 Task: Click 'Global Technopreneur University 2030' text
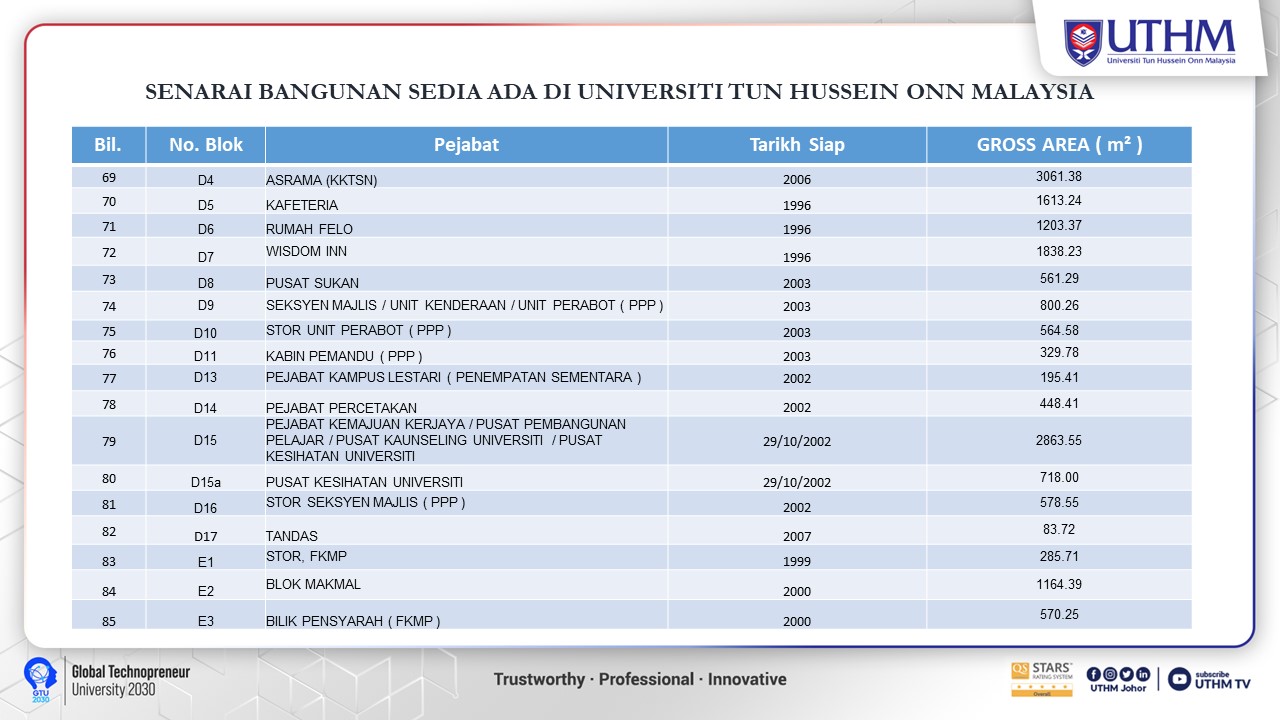(x=130, y=680)
